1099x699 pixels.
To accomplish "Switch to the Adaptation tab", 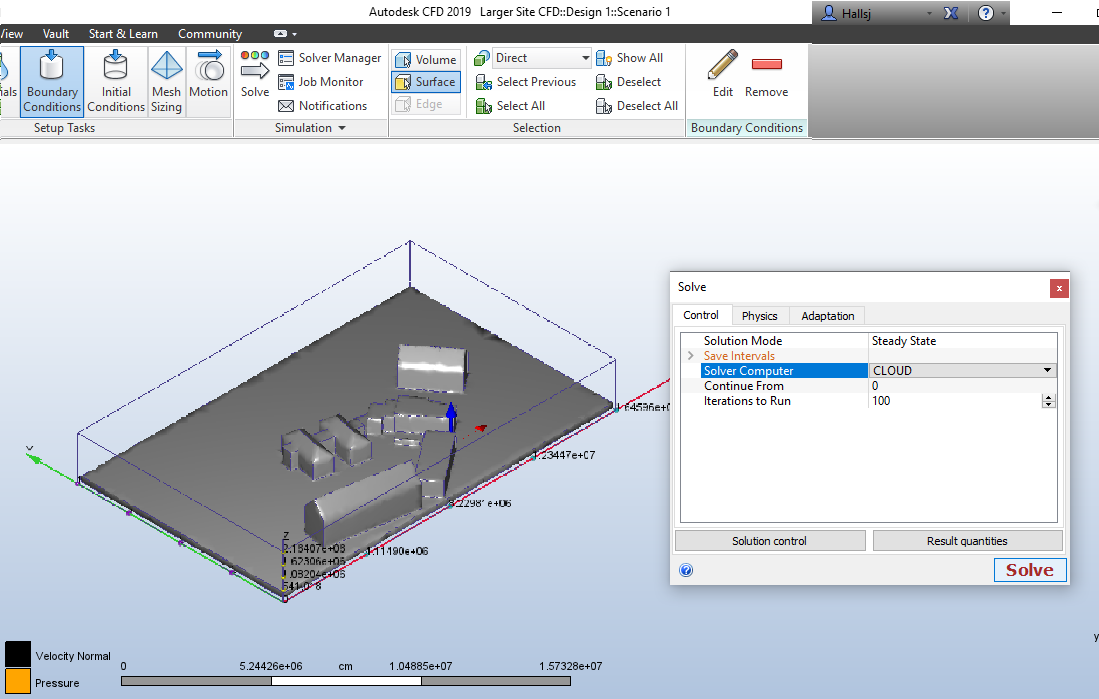I will pyautogui.click(x=827, y=316).
